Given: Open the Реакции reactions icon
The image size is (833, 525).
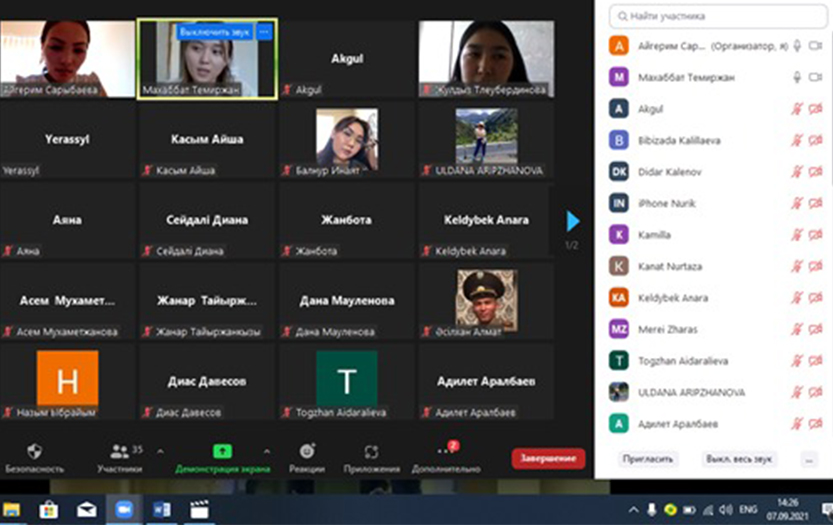Looking at the screenshot, I should click(307, 452).
